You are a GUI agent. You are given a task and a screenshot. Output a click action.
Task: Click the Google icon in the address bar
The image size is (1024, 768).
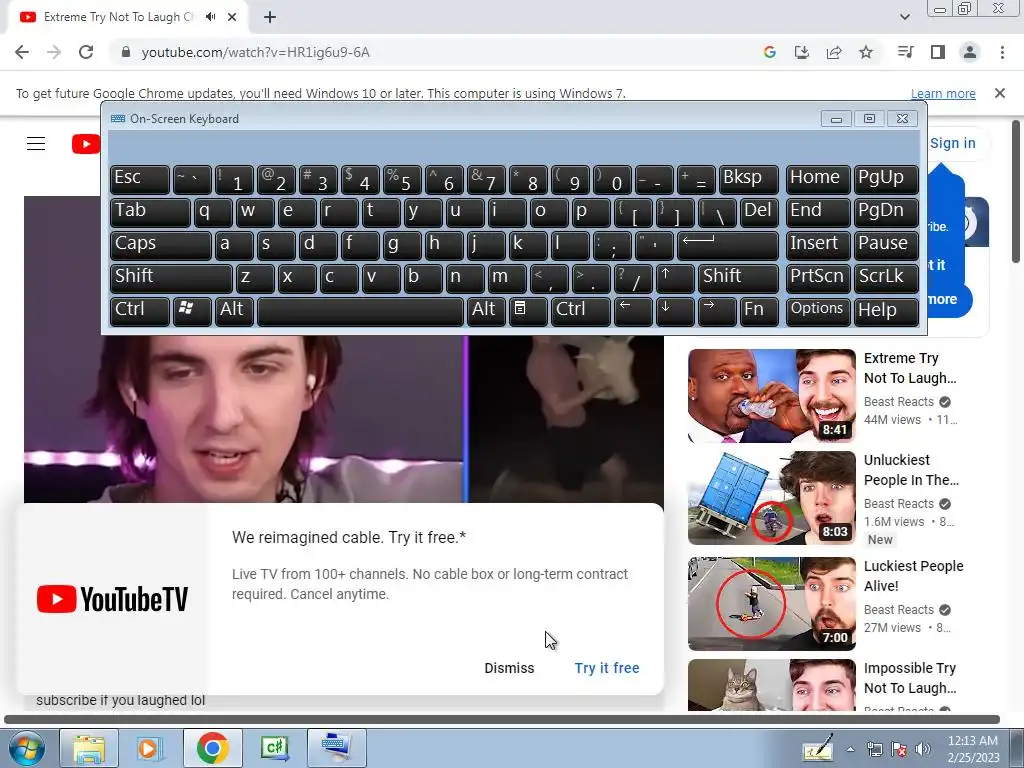(770, 52)
